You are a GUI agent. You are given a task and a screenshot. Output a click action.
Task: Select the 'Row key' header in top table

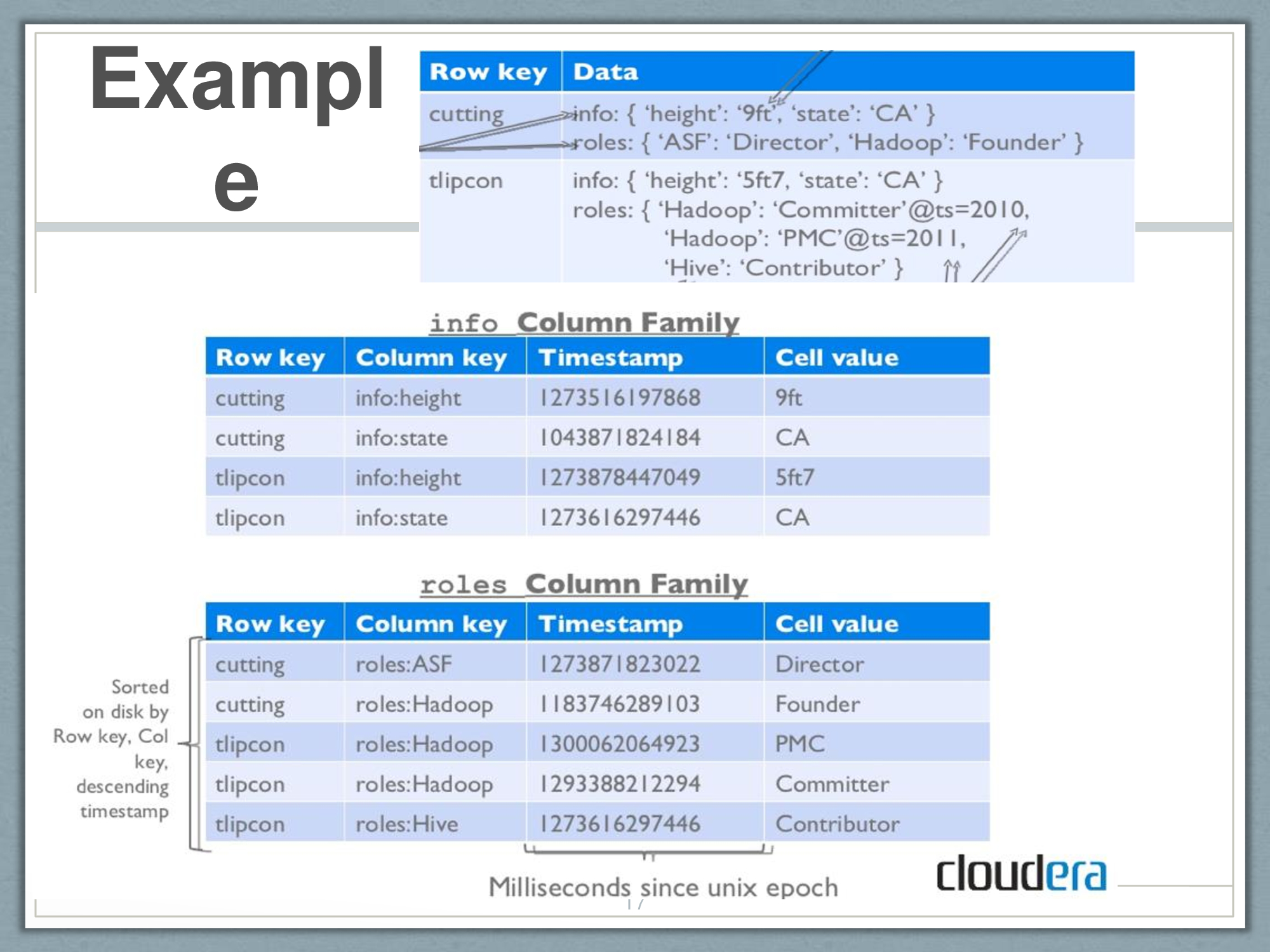pyautogui.click(x=488, y=72)
